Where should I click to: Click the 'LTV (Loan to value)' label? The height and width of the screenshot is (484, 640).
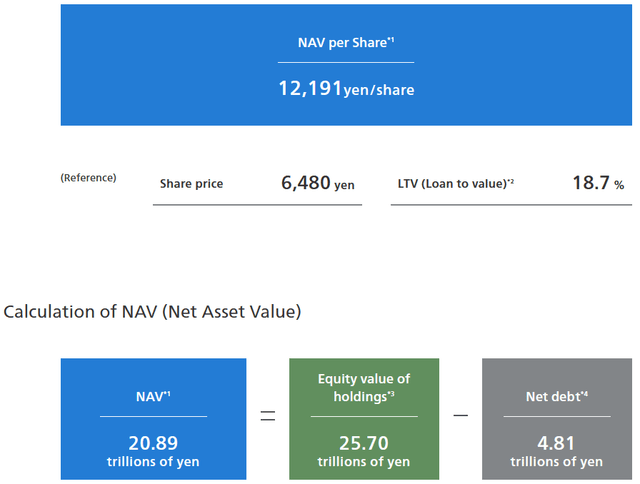coord(456,184)
